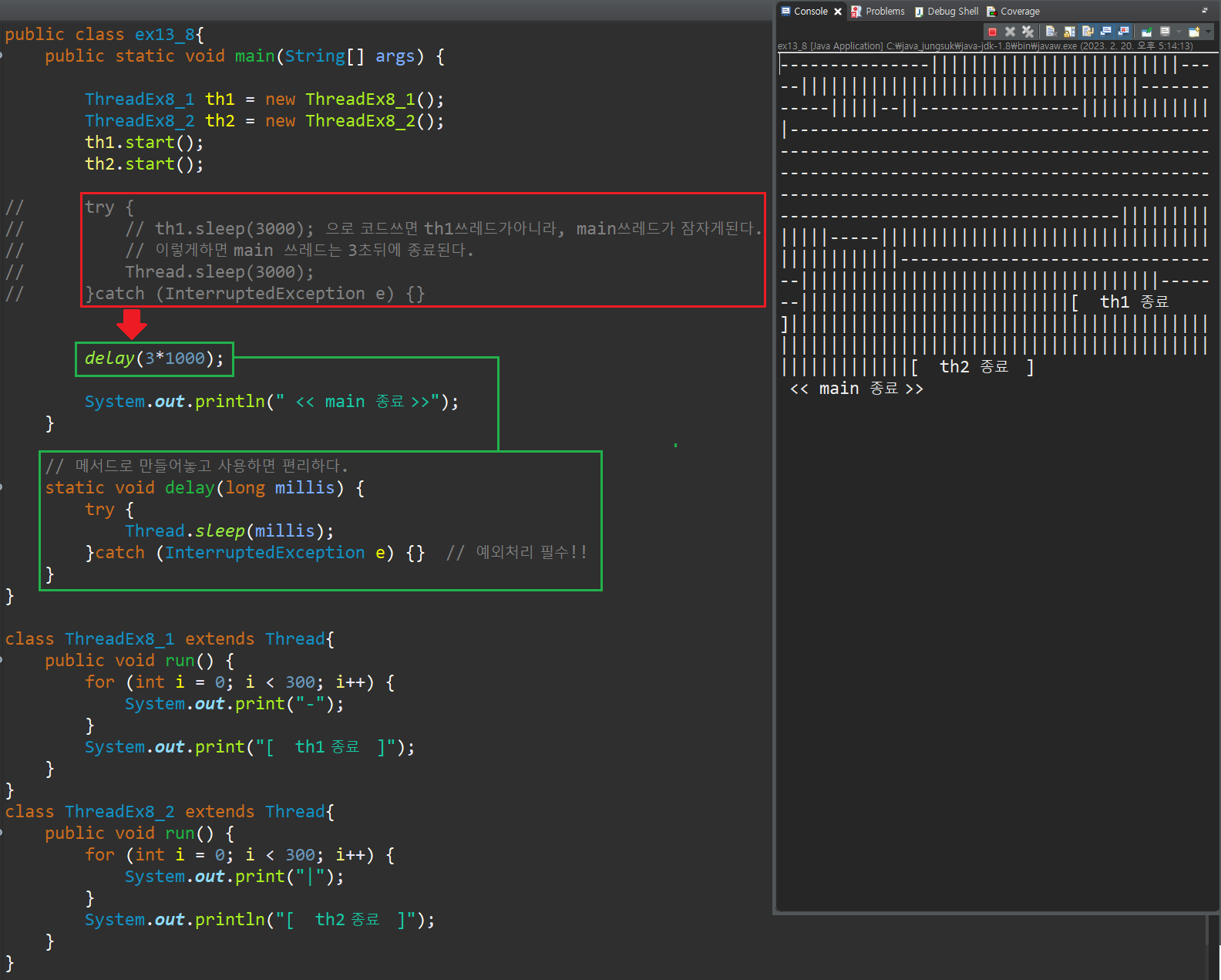Click 'Thread.sleep(3000);' commented line
Viewport: 1221px width, 980px height.
pyautogui.click(x=220, y=272)
